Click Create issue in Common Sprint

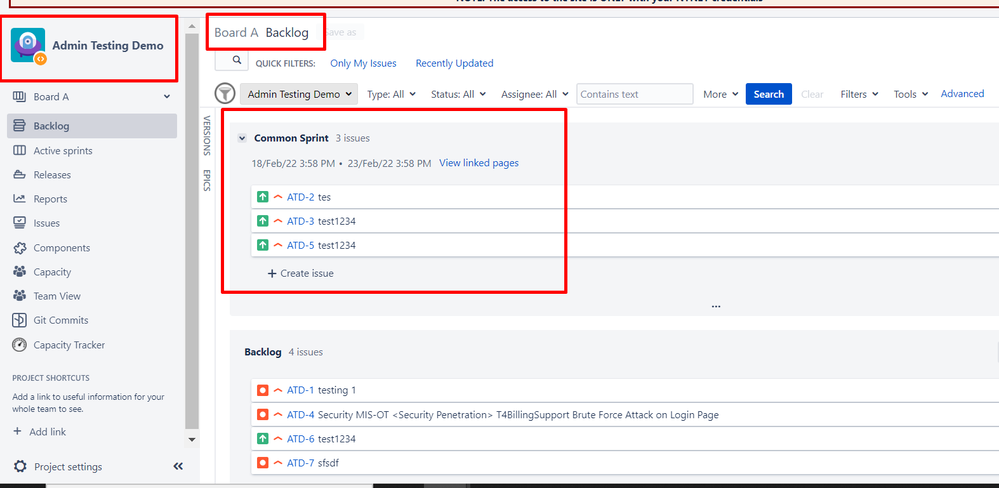300,273
